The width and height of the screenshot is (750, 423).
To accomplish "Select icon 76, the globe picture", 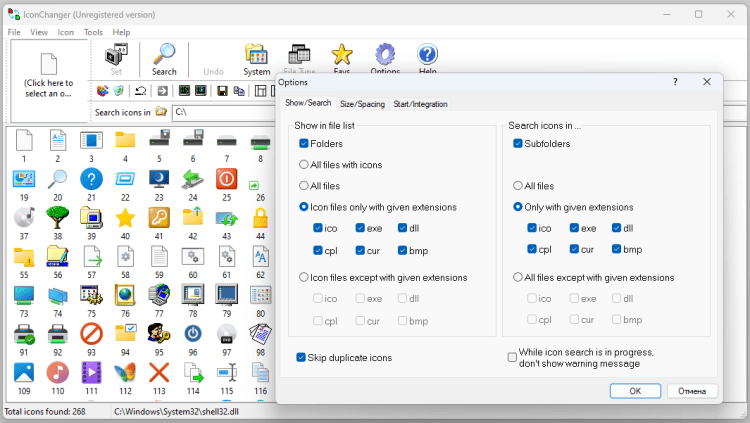I will 125,295.
